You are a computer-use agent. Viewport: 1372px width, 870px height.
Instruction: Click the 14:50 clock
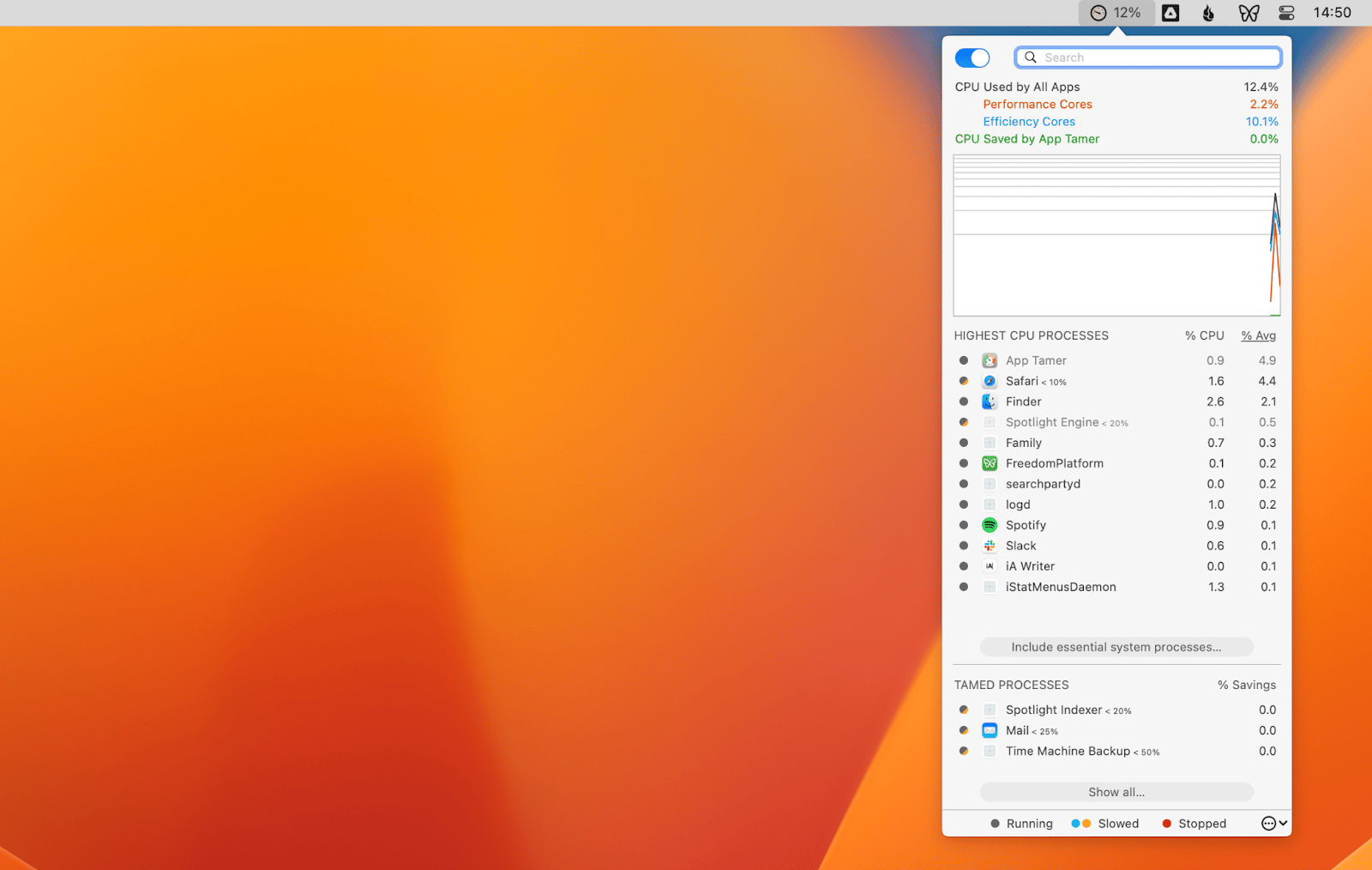1332,13
